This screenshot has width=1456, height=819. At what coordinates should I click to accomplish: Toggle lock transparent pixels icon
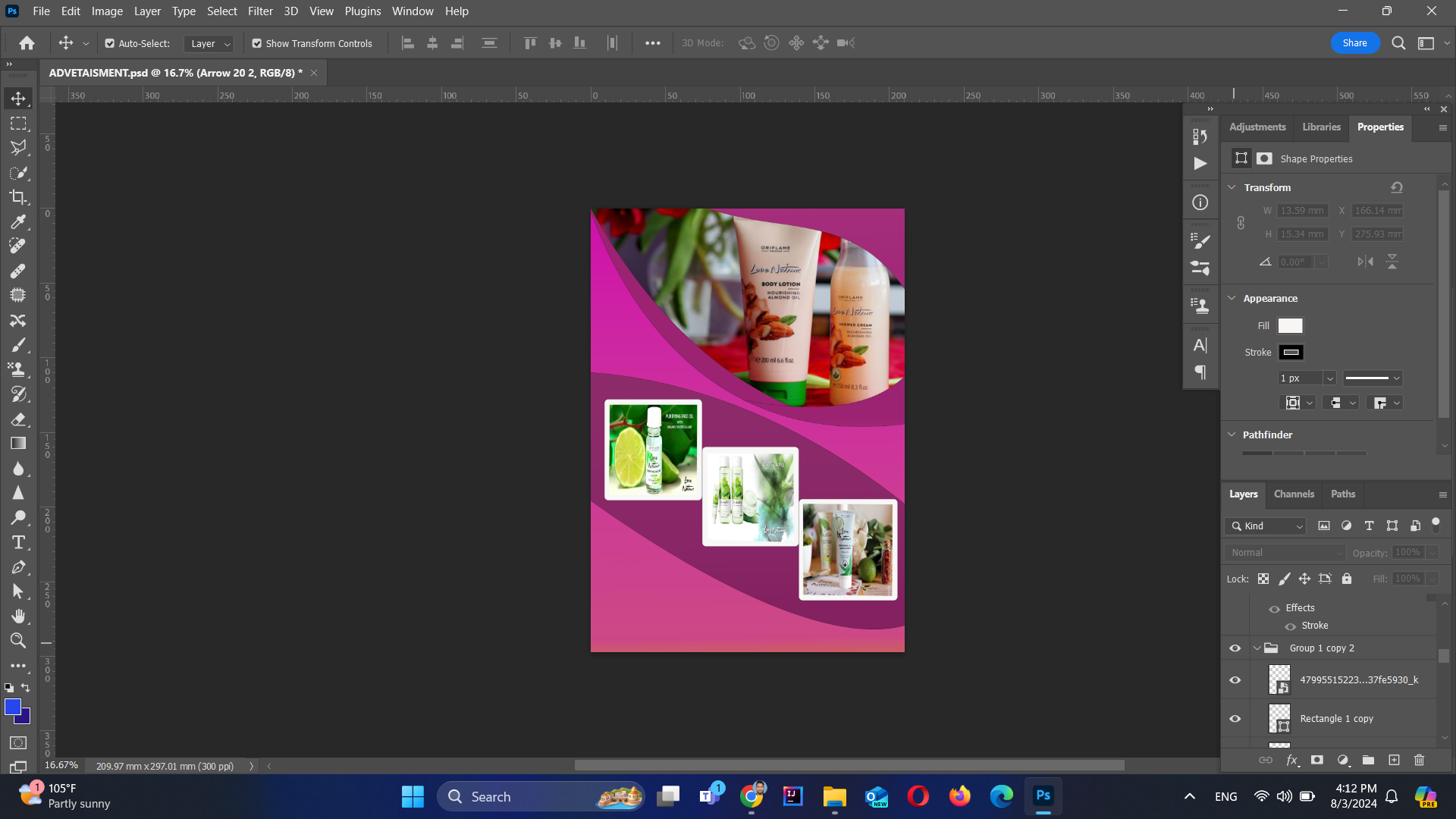(x=1263, y=579)
